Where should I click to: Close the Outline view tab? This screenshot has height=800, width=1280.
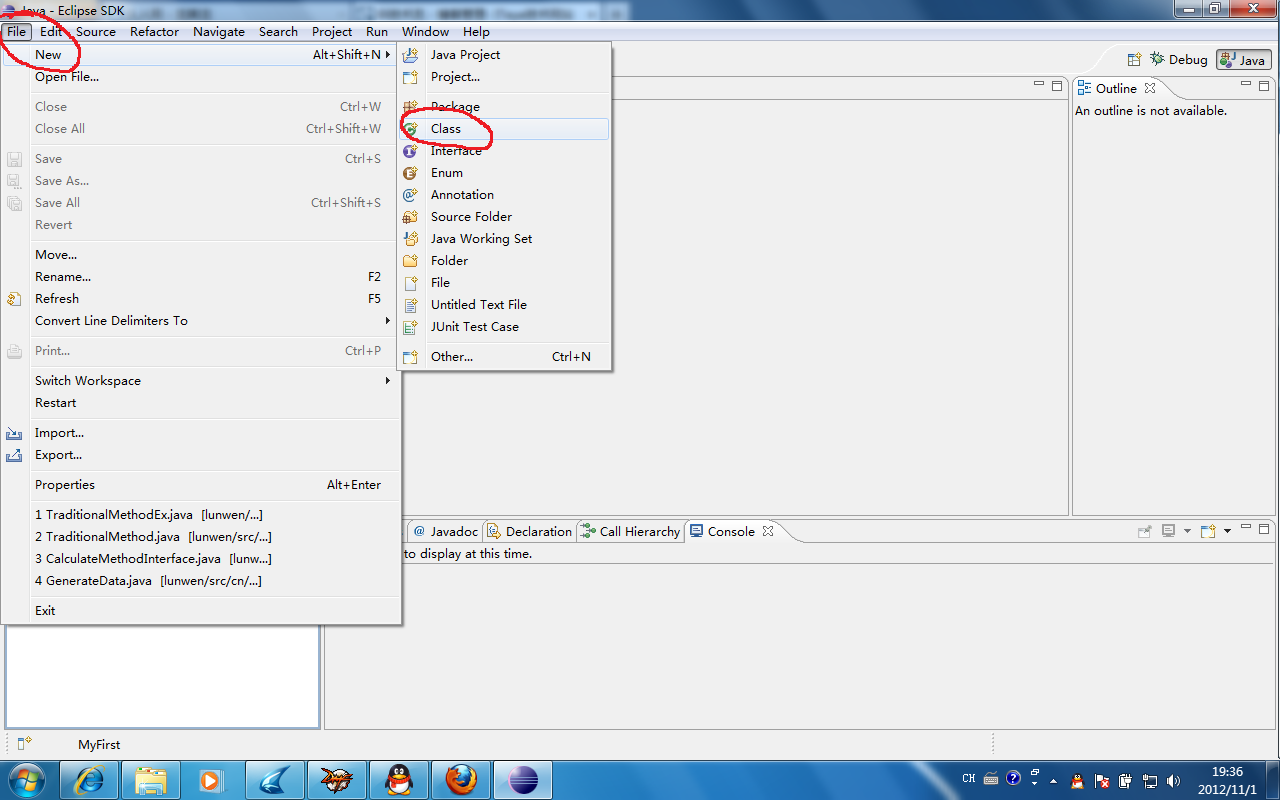pos(1150,88)
